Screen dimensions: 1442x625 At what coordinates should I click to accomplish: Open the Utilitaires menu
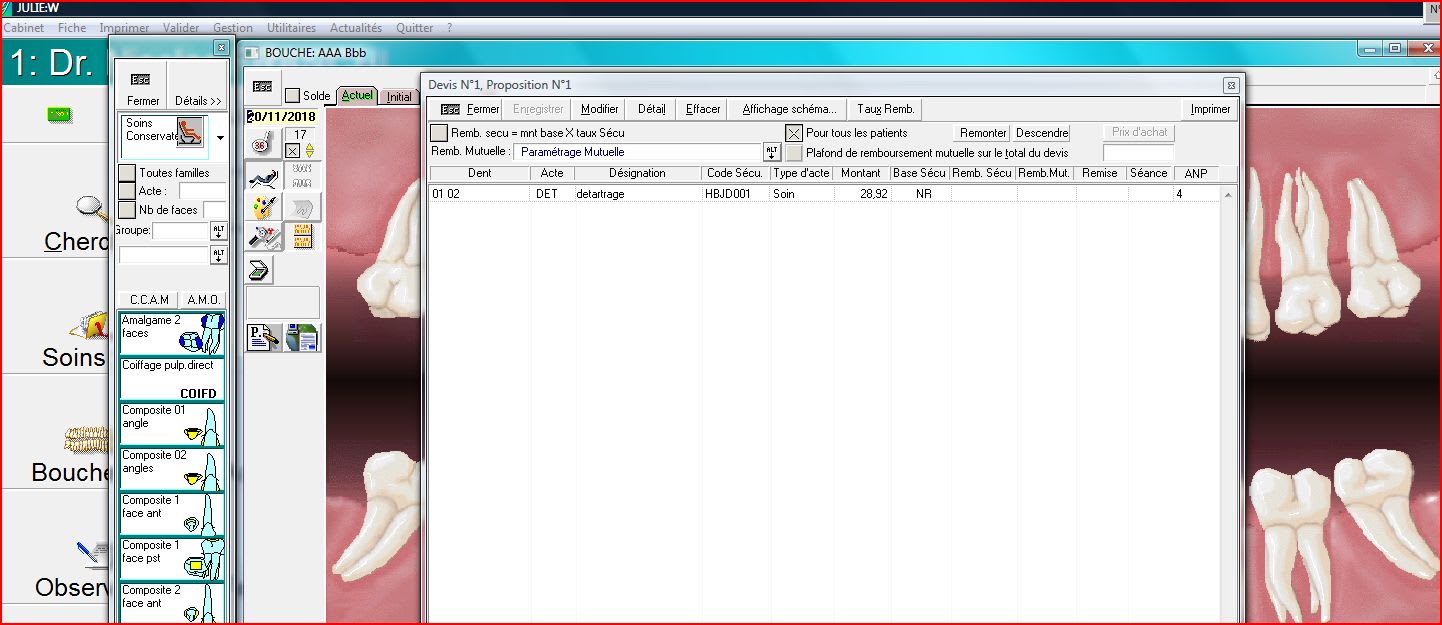(291, 28)
